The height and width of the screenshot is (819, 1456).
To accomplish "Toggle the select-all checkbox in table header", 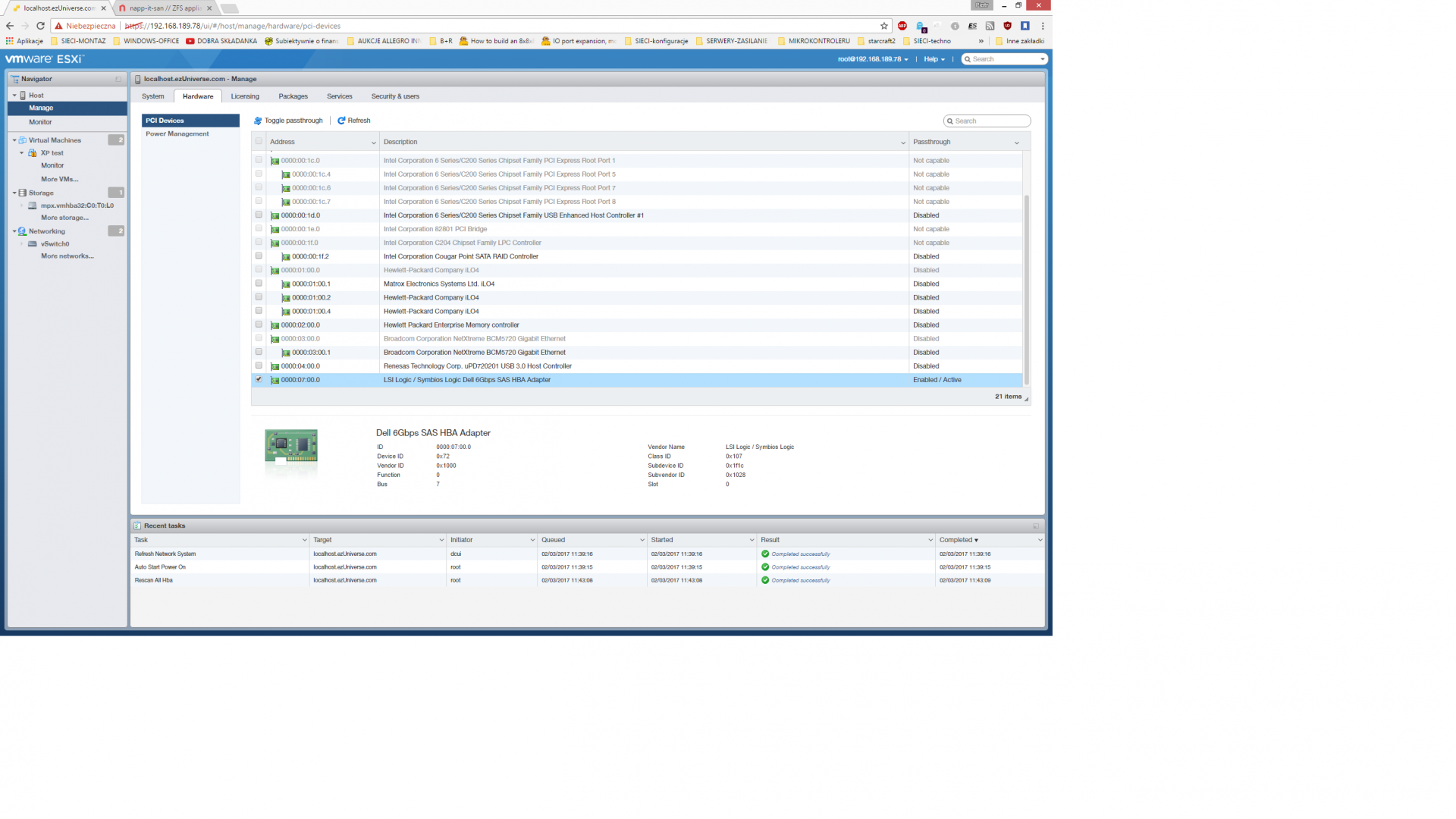I will point(259,141).
